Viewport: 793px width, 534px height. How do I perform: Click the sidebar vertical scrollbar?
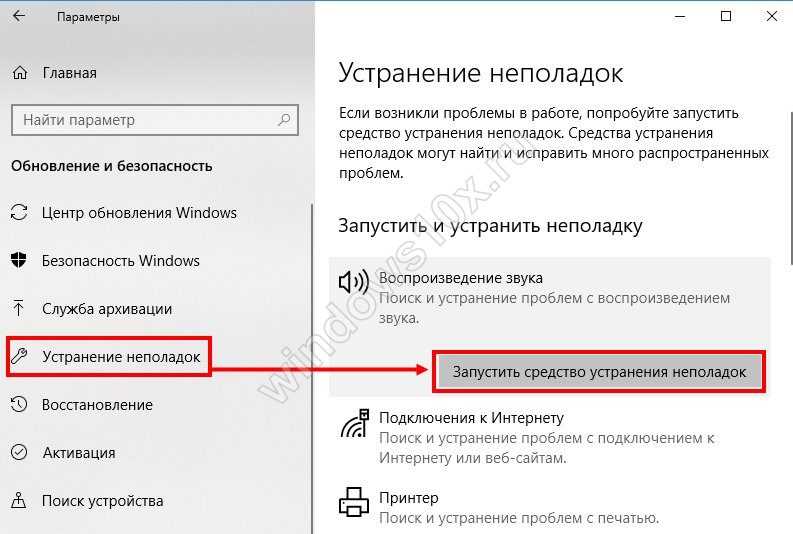[x=313, y=367]
